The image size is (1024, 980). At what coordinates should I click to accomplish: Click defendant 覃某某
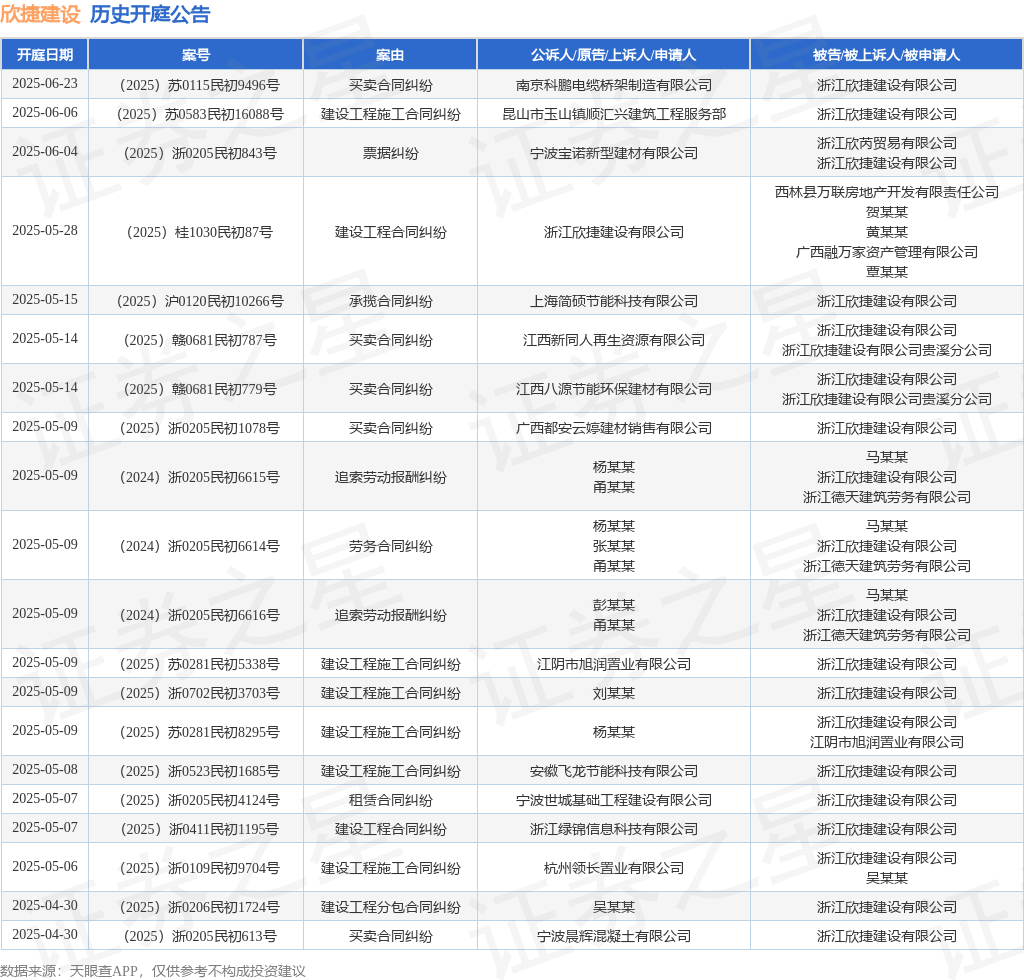pyautogui.click(x=886, y=272)
